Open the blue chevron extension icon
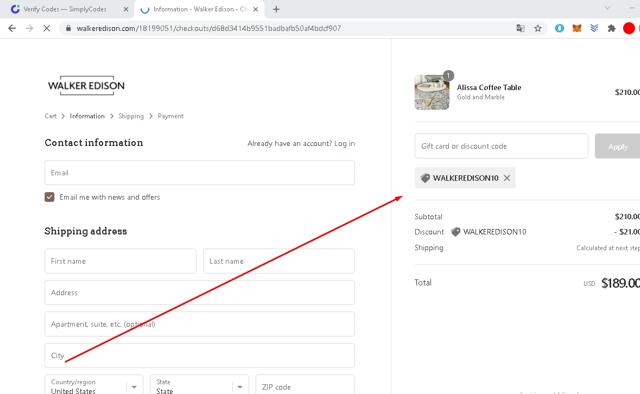The width and height of the screenshot is (640, 394). [x=594, y=28]
